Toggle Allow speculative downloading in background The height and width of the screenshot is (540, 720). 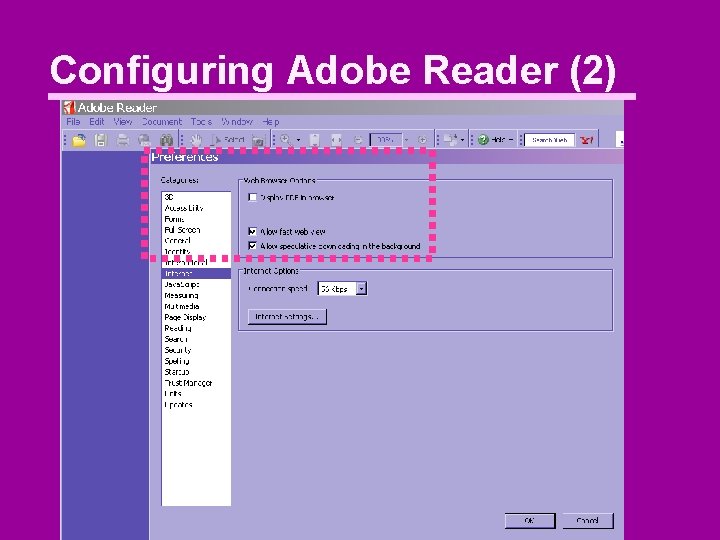[x=253, y=246]
